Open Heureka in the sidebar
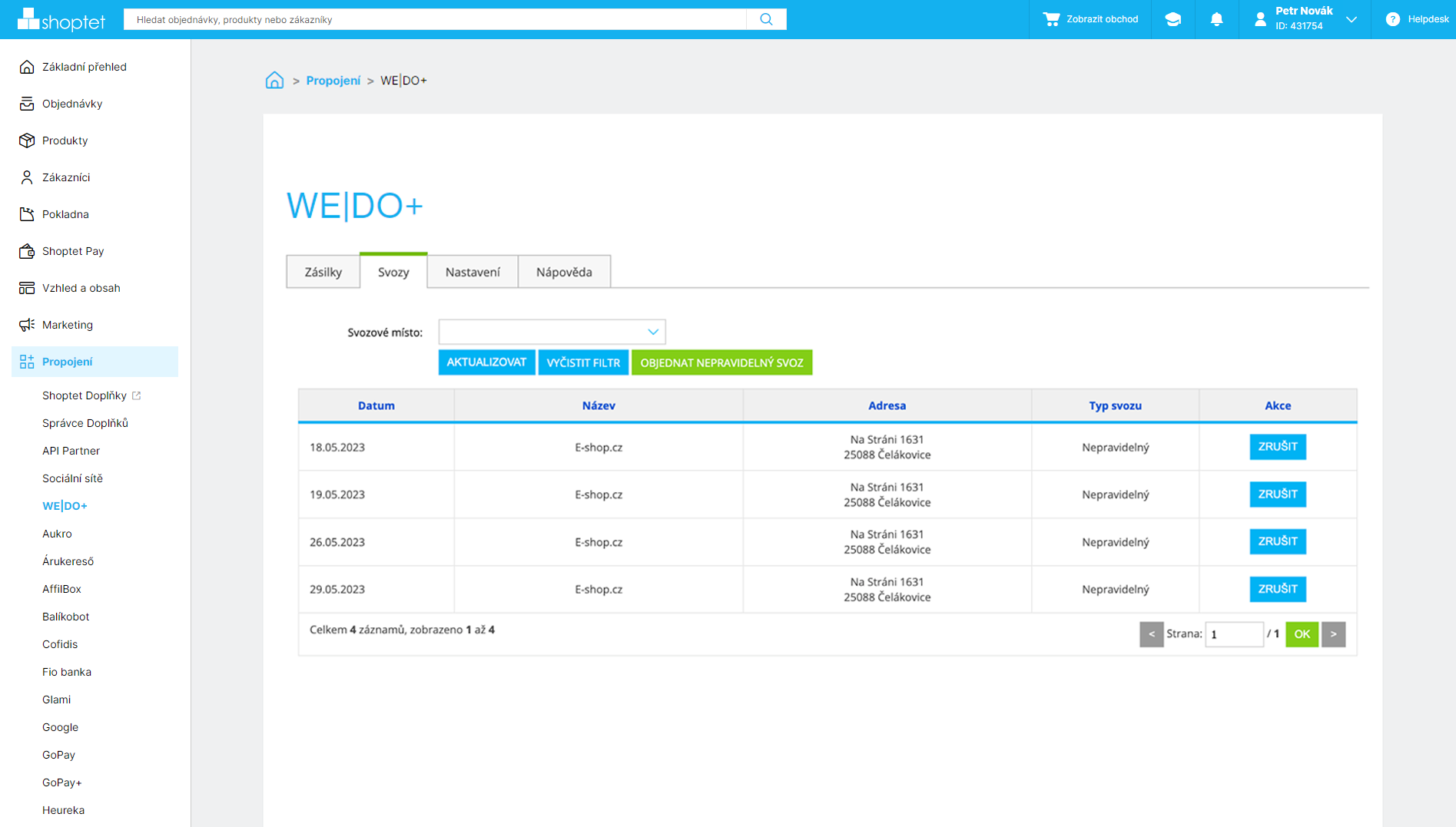This screenshot has height=827, width=1456. coord(63,810)
